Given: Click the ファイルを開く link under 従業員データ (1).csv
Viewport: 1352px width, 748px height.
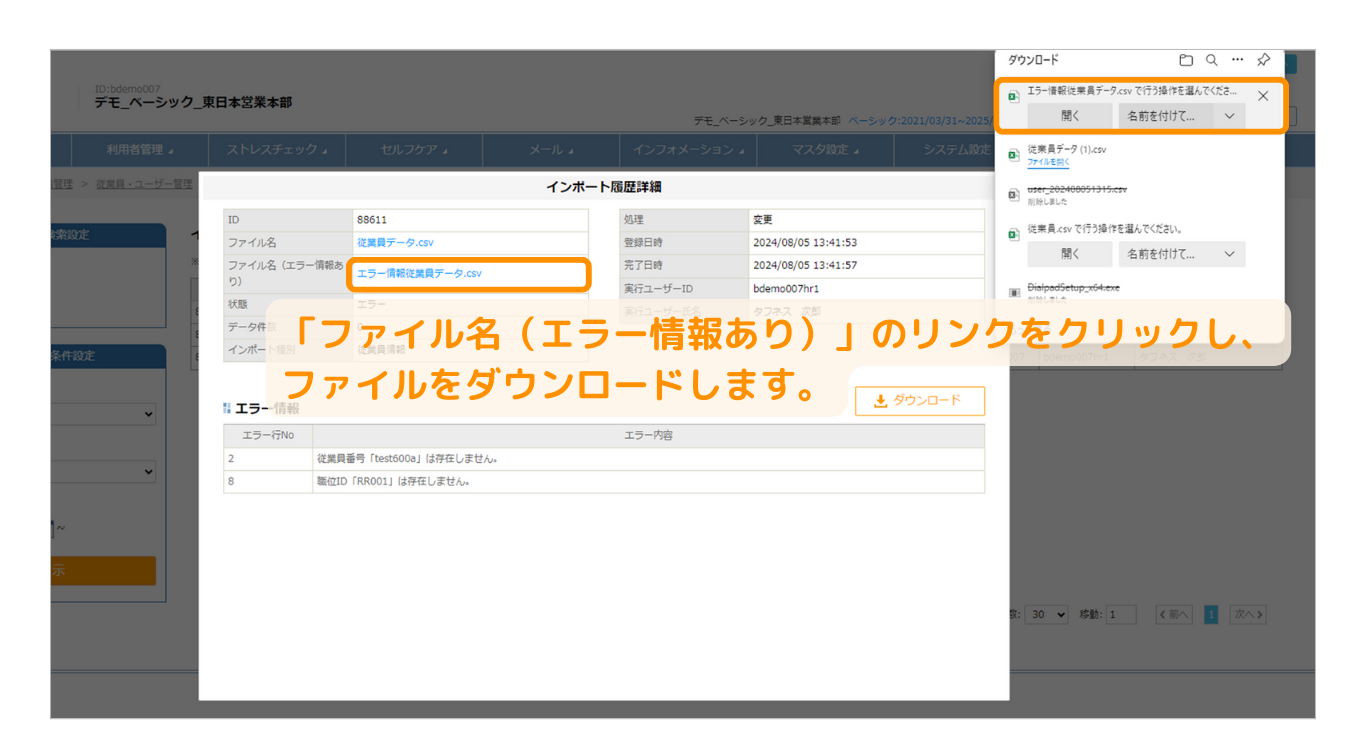Looking at the screenshot, I should point(1048,162).
